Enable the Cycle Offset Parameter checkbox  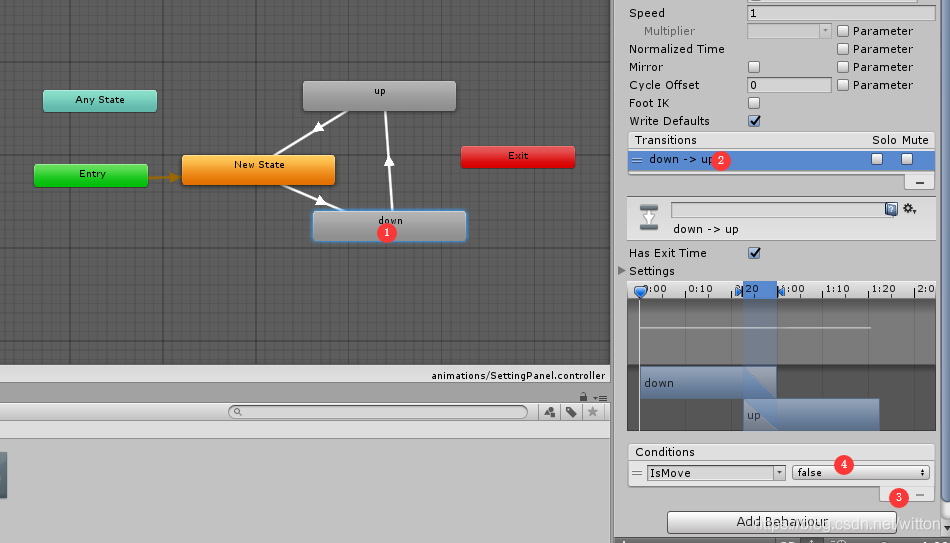(843, 85)
